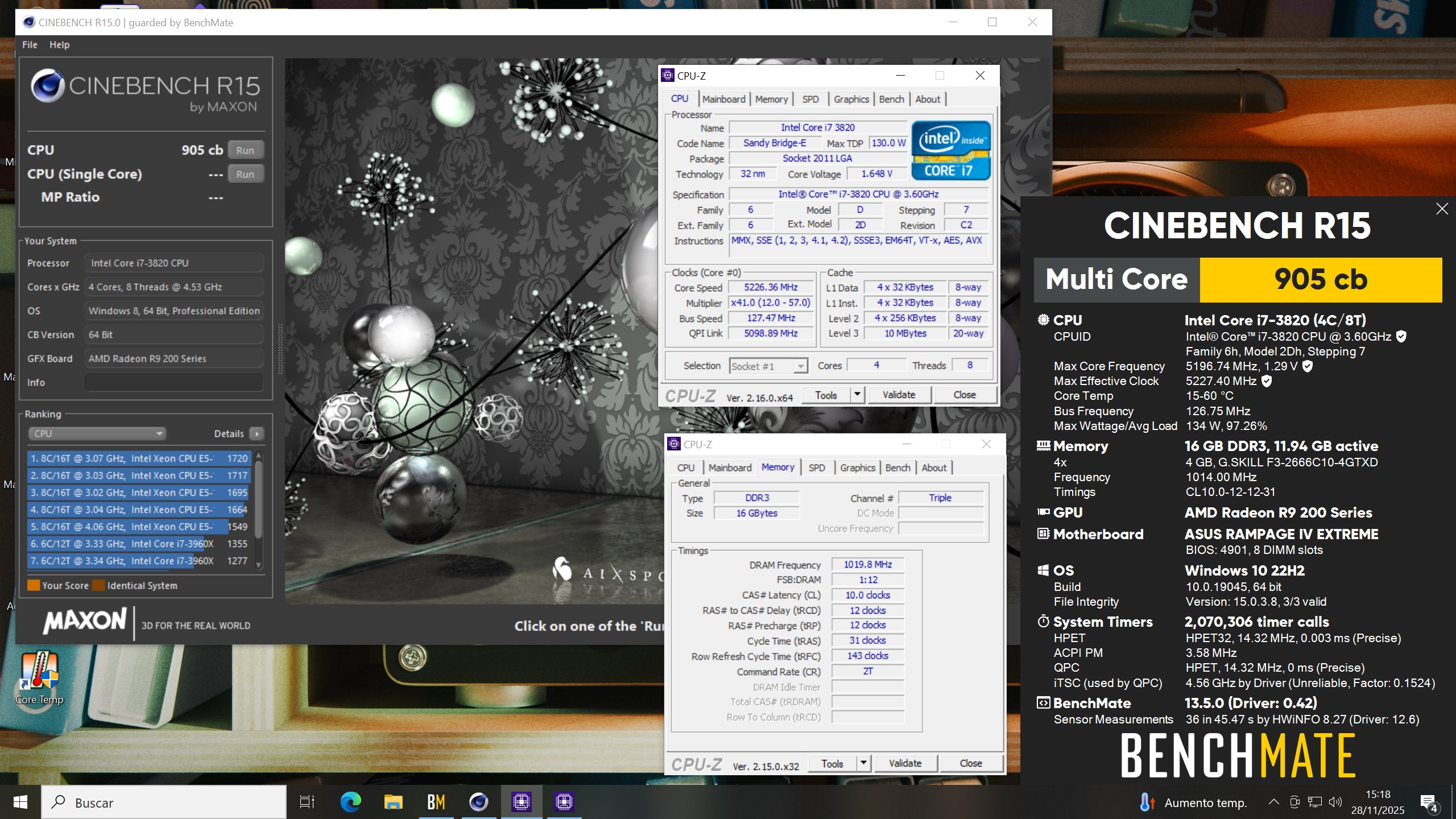Open the File menu in Cinebench
The width and height of the screenshot is (1456, 819).
pos(30,44)
